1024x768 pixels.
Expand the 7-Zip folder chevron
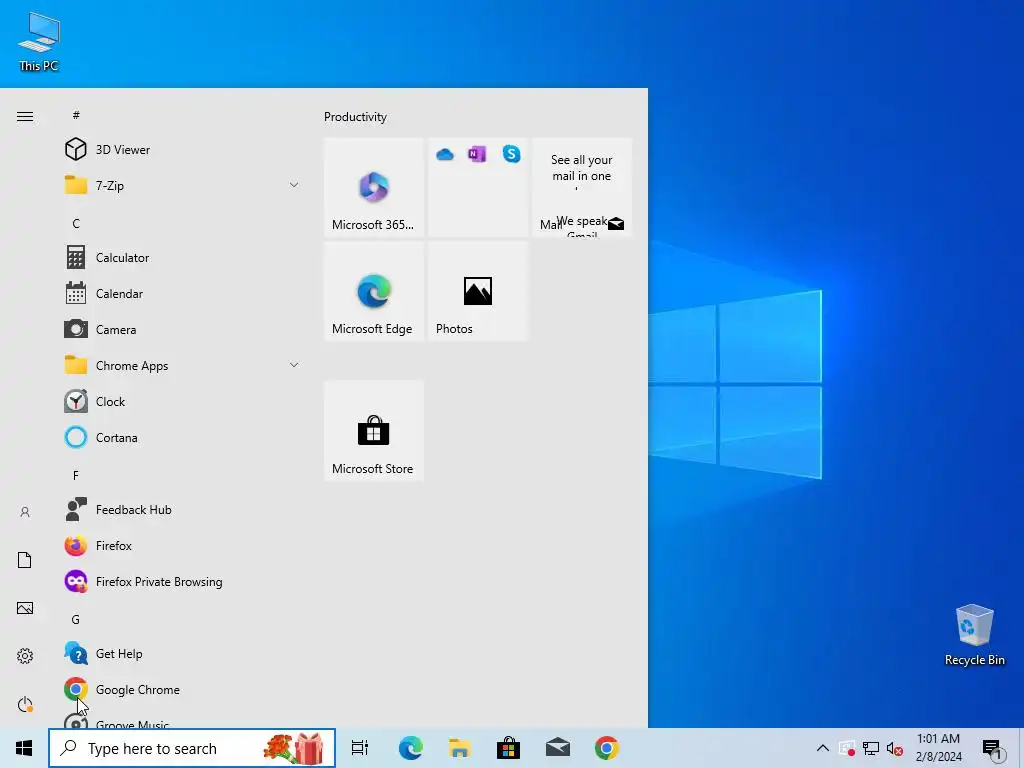click(x=294, y=185)
